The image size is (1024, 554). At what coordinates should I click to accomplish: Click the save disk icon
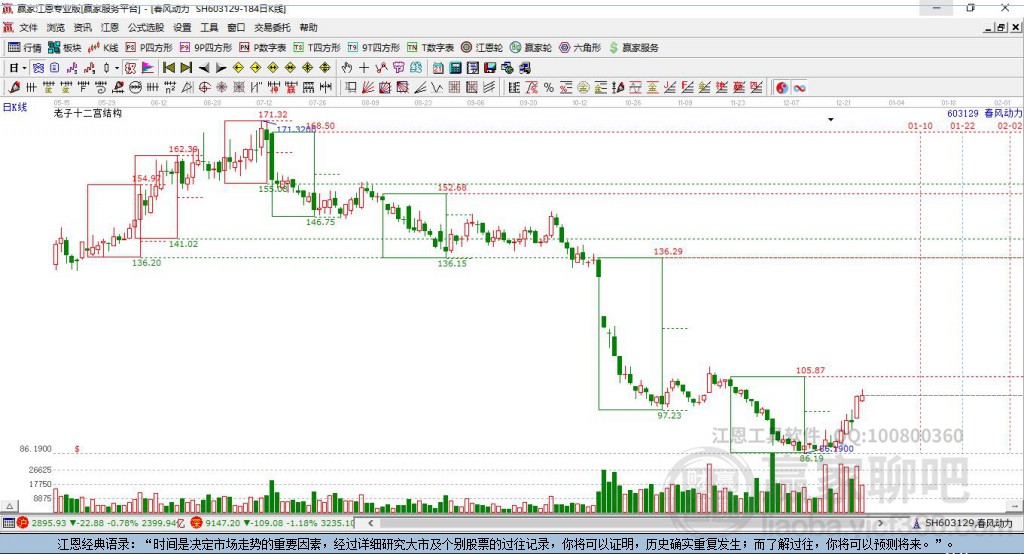tap(490, 68)
